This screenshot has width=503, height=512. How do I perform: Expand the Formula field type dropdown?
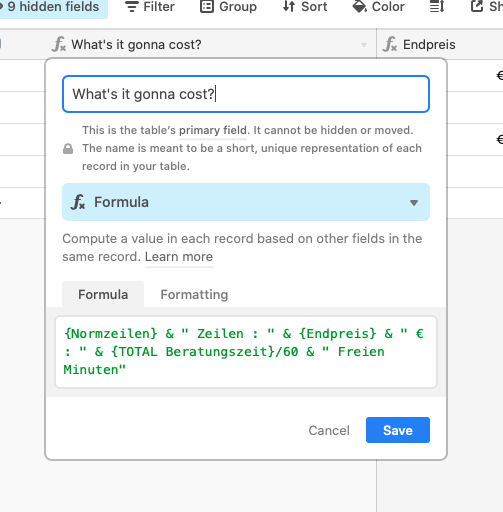[x=246, y=202]
